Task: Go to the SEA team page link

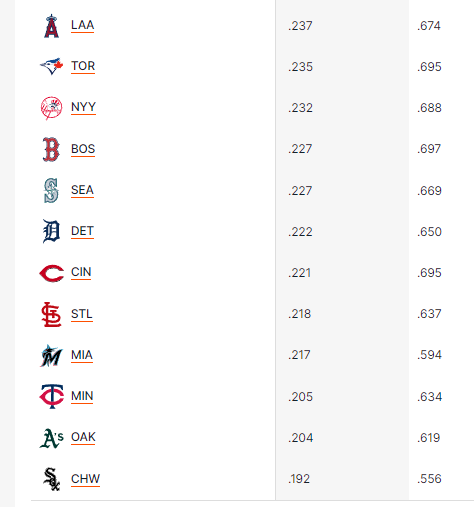Action: coord(82,190)
